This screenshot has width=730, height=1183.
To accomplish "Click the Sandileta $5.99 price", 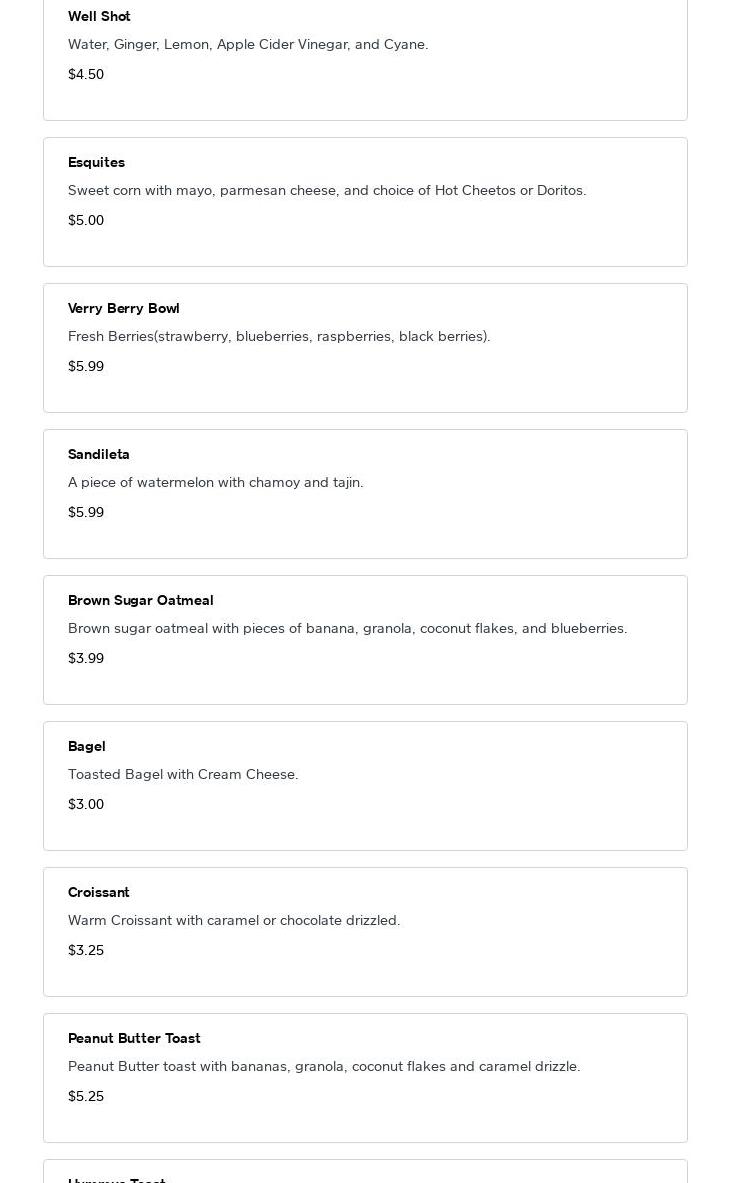I will coord(86,512).
